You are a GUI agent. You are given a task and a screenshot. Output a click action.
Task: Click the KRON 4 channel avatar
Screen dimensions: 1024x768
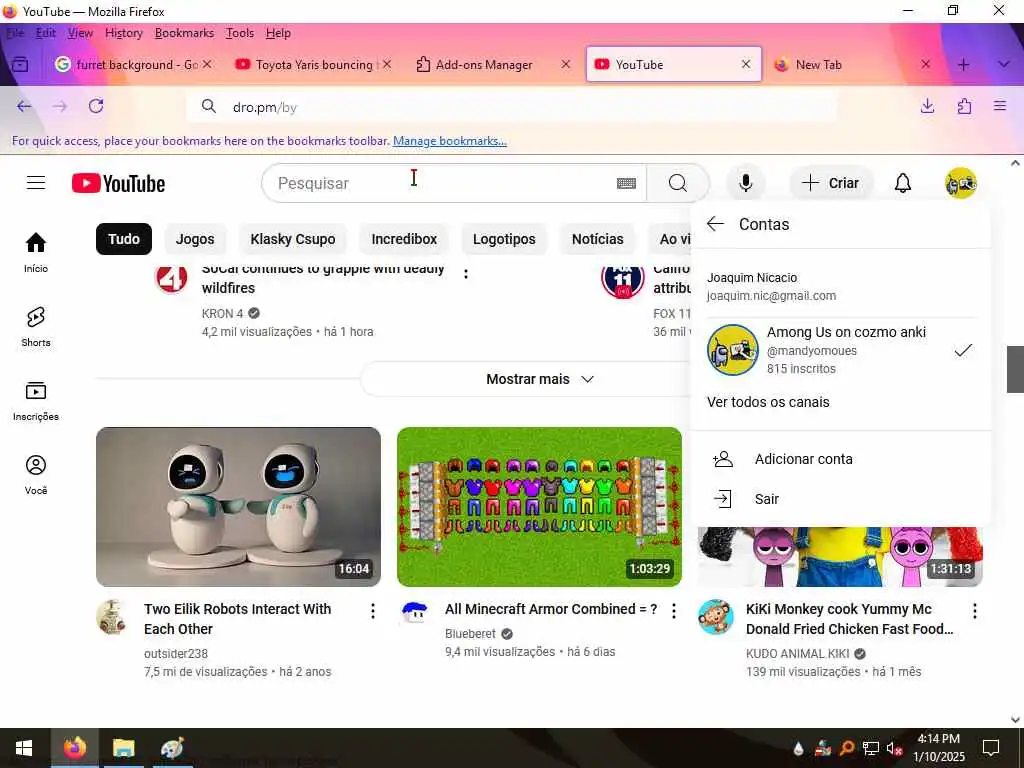pyautogui.click(x=171, y=279)
